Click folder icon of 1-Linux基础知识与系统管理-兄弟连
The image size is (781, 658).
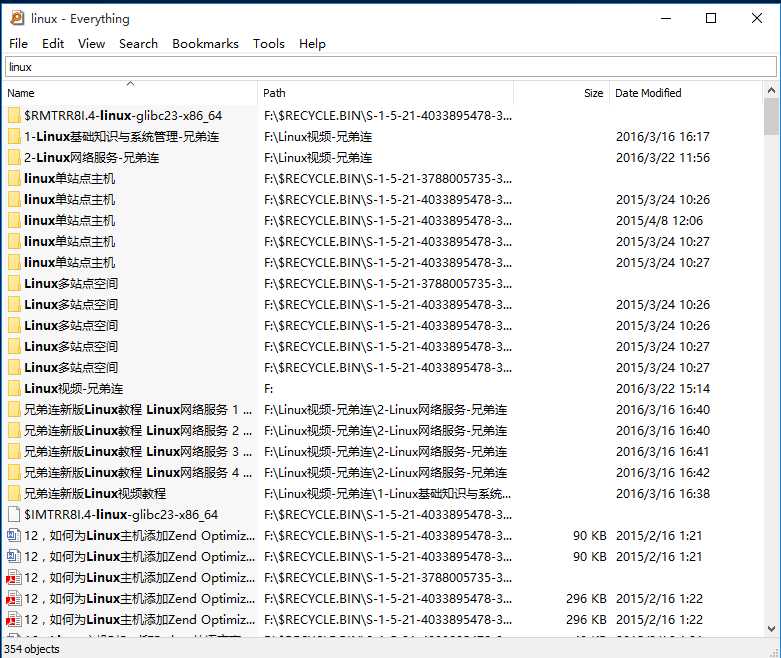pyautogui.click(x=14, y=136)
